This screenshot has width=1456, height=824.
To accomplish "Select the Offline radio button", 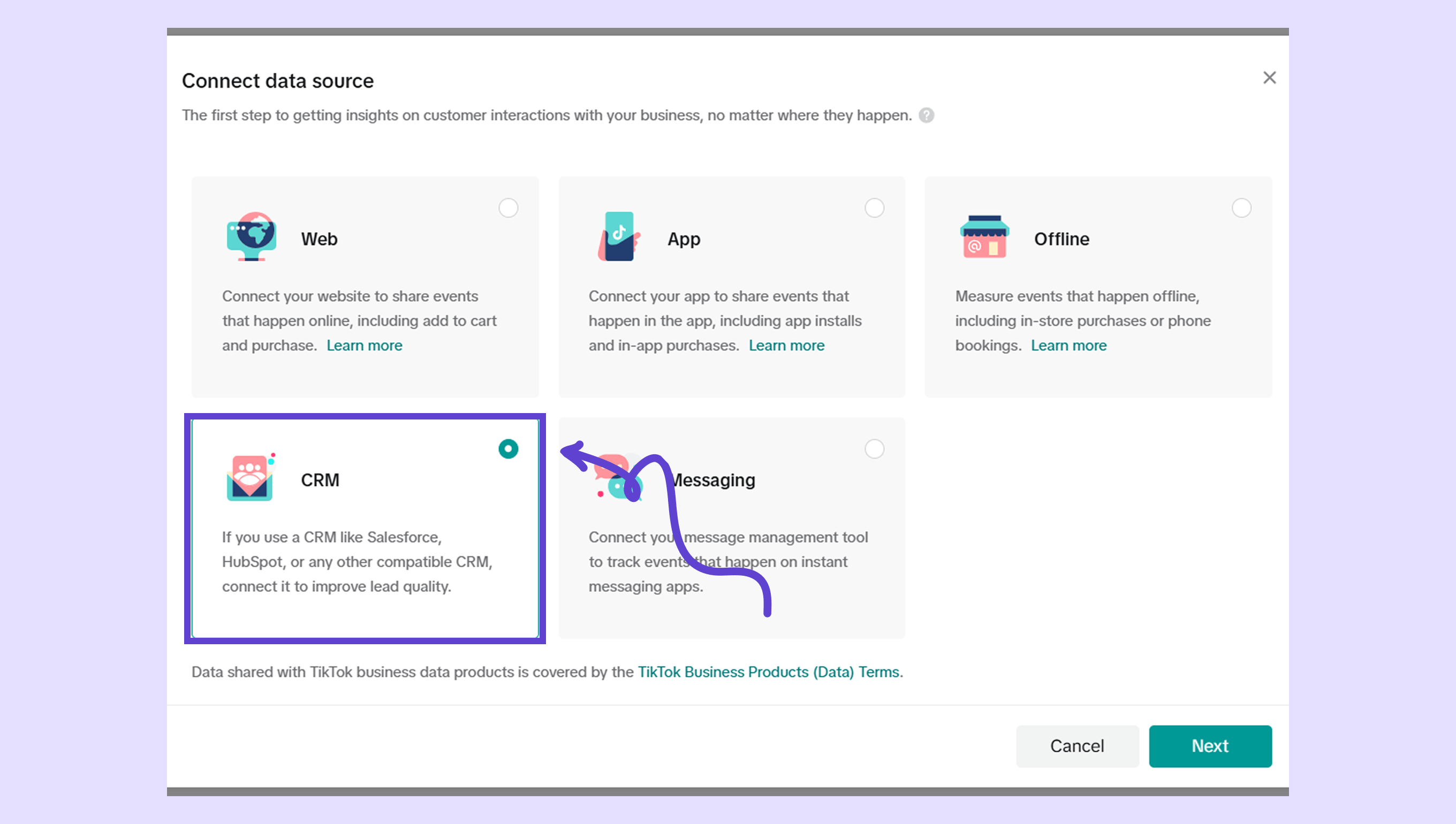I will pos(1241,208).
